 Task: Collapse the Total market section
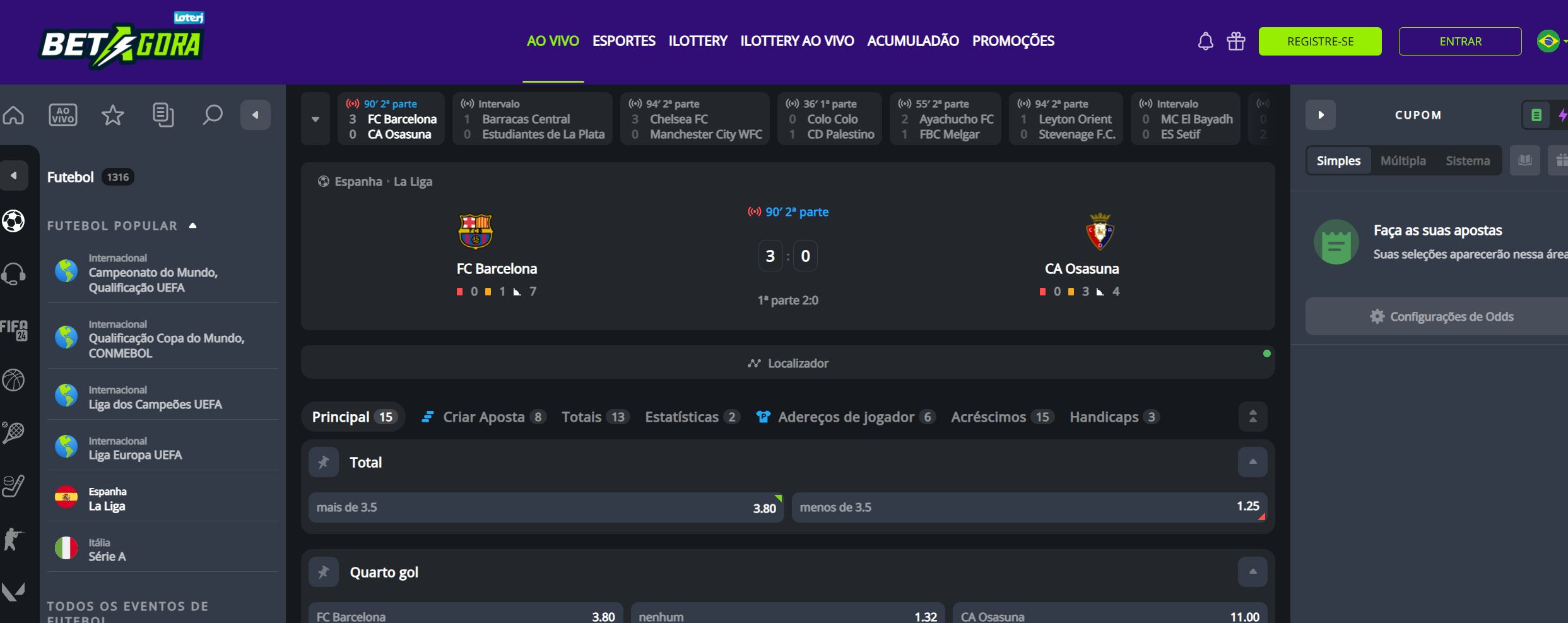[1253, 463]
